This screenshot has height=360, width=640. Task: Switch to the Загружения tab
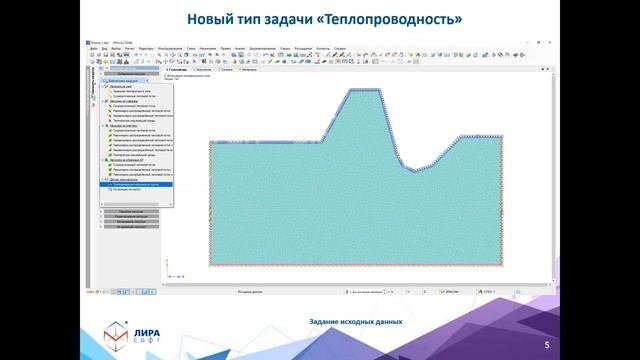coord(203,69)
